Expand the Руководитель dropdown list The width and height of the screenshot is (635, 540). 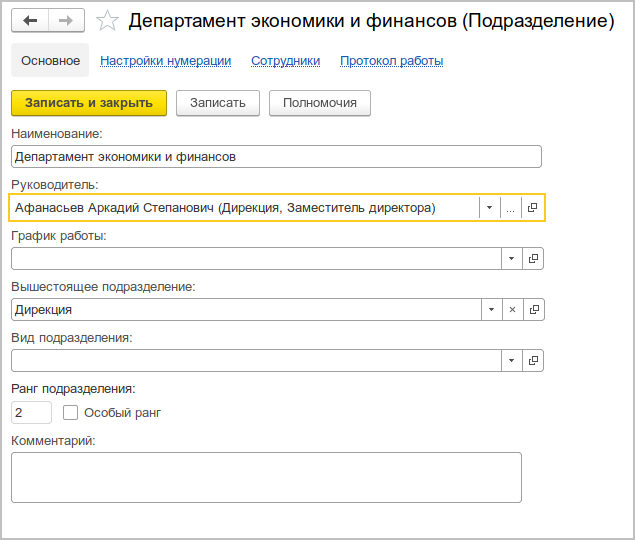[489, 208]
